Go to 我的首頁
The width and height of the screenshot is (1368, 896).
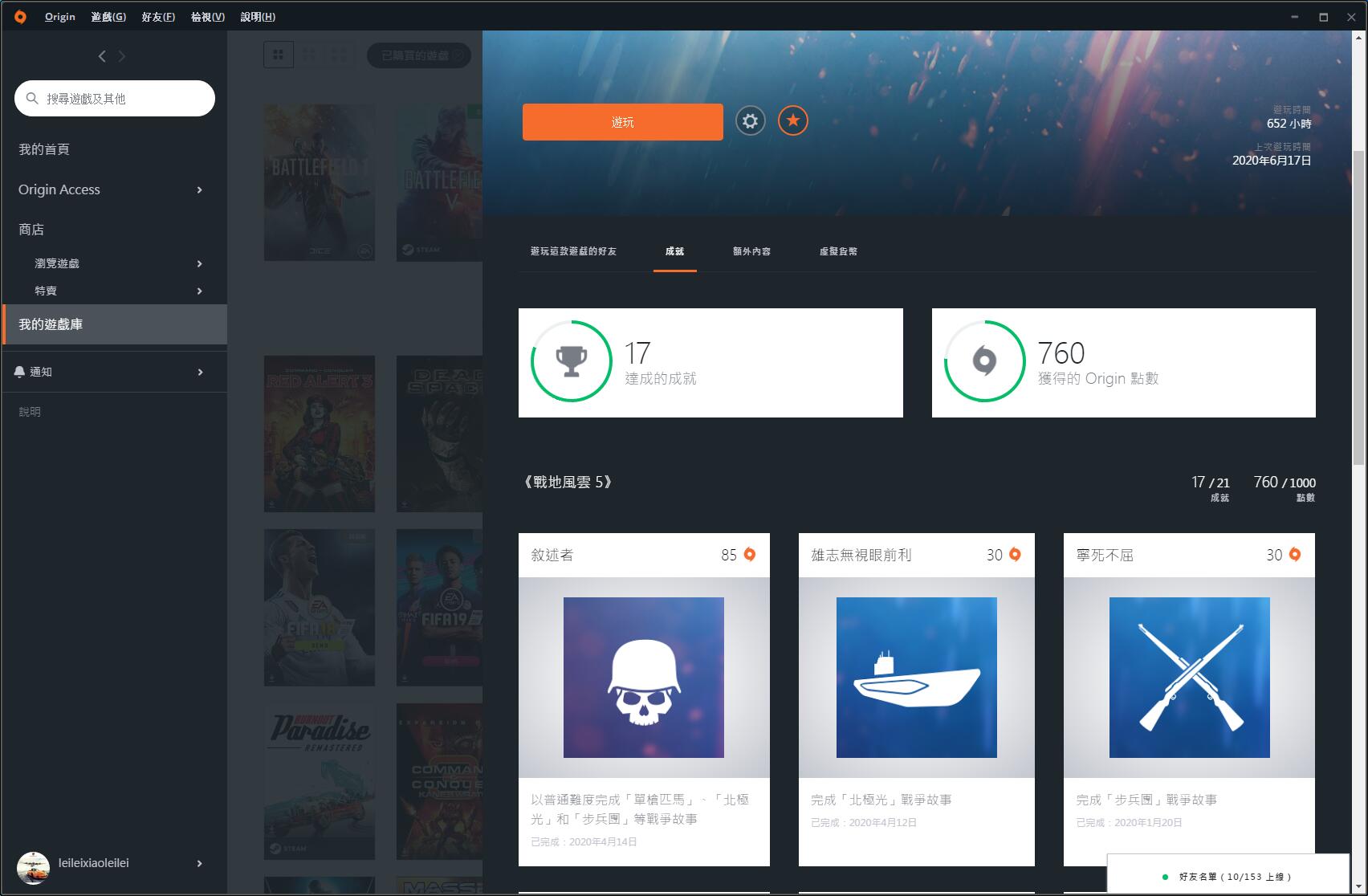[x=44, y=149]
